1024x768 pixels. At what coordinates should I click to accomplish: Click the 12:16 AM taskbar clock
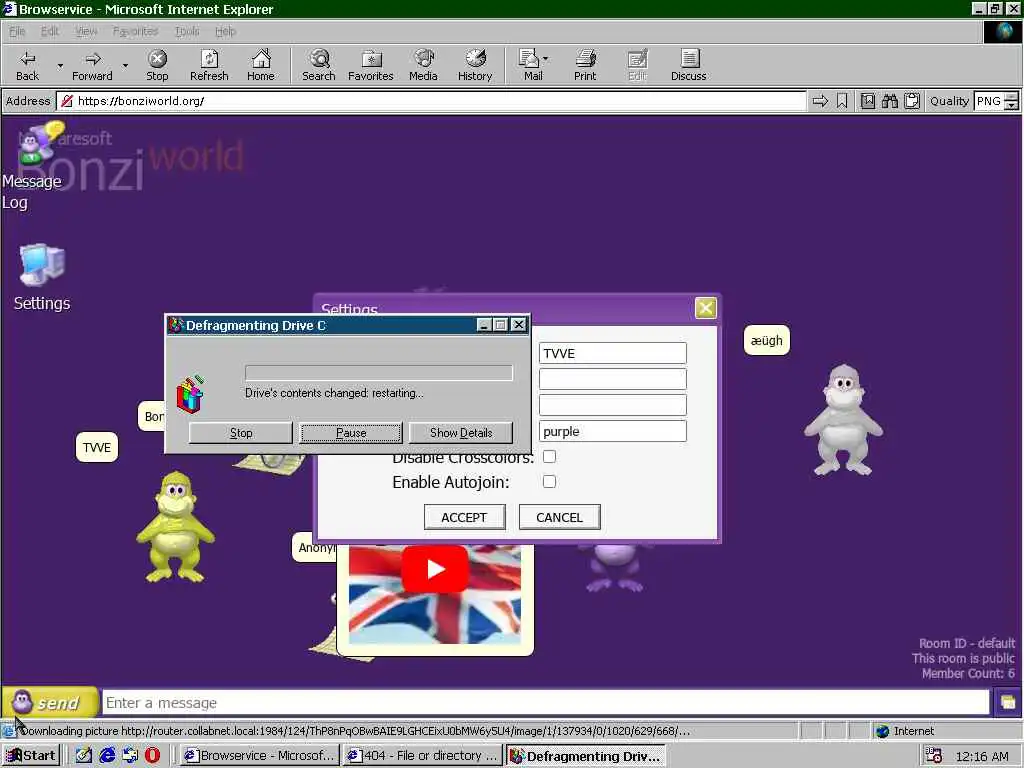click(x=982, y=756)
